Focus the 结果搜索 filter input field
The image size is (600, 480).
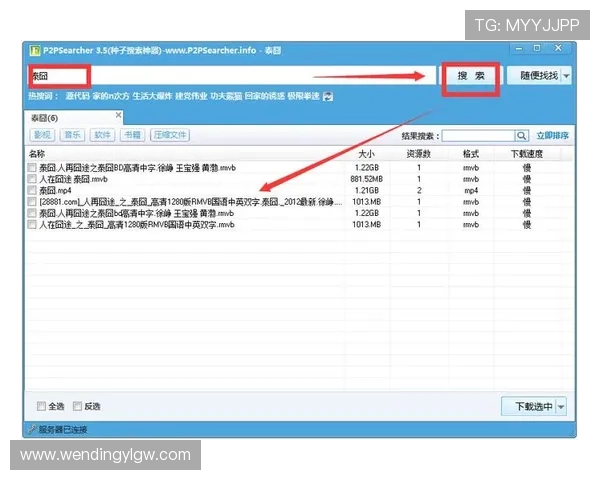[x=478, y=136]
